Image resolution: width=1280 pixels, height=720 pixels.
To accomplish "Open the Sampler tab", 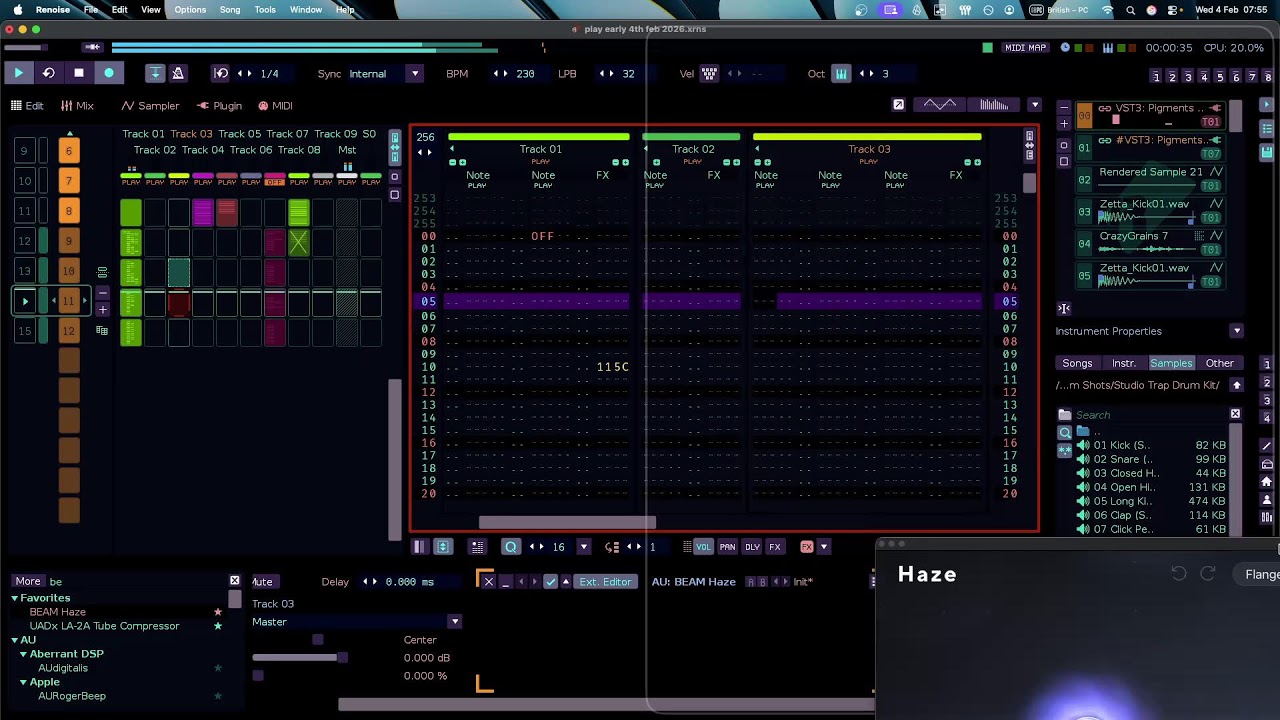I will [x=150, y=106].
